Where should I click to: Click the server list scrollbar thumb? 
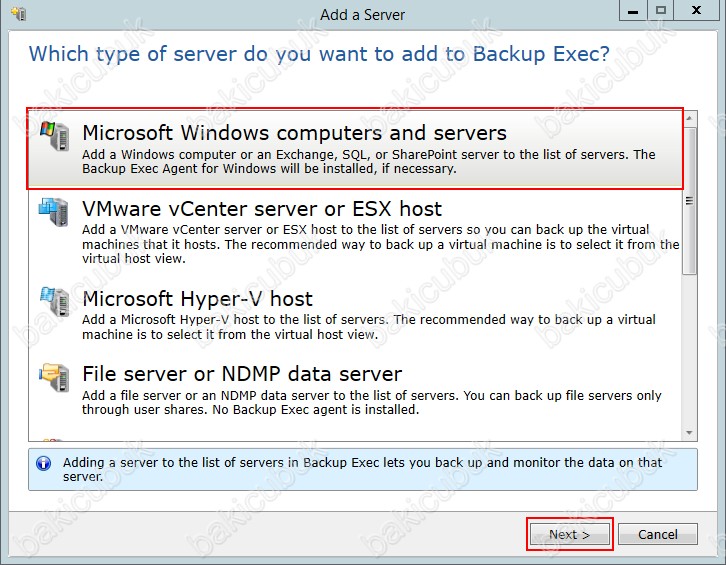click(689, 200)
